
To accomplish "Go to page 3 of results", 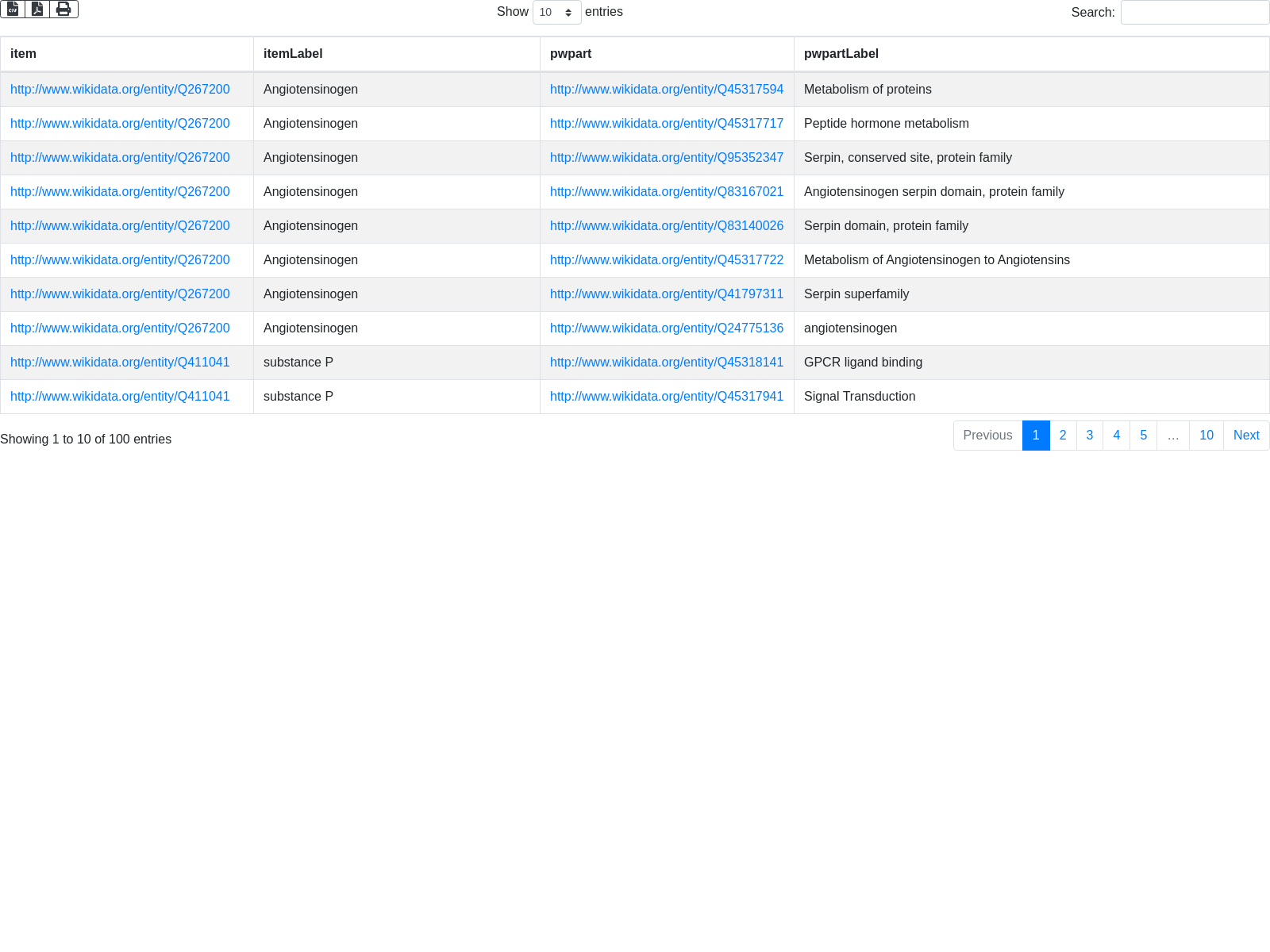I will (x=1090, y=436).
